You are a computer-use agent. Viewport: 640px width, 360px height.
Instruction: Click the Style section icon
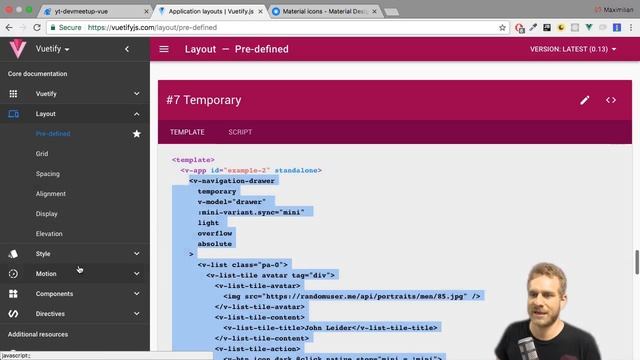[x=13, y=254]
